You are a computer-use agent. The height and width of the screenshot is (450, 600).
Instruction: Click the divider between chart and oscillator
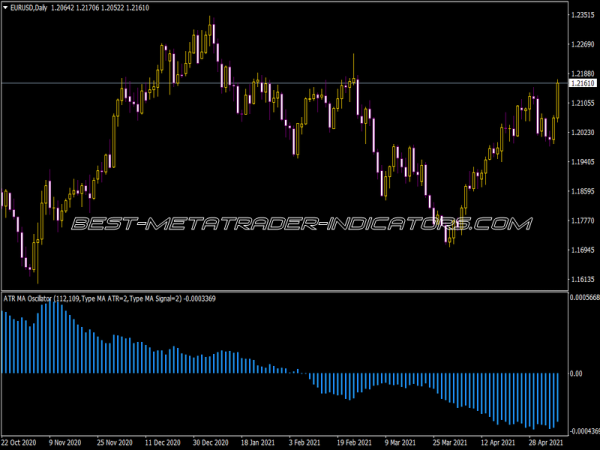point(300,291)
